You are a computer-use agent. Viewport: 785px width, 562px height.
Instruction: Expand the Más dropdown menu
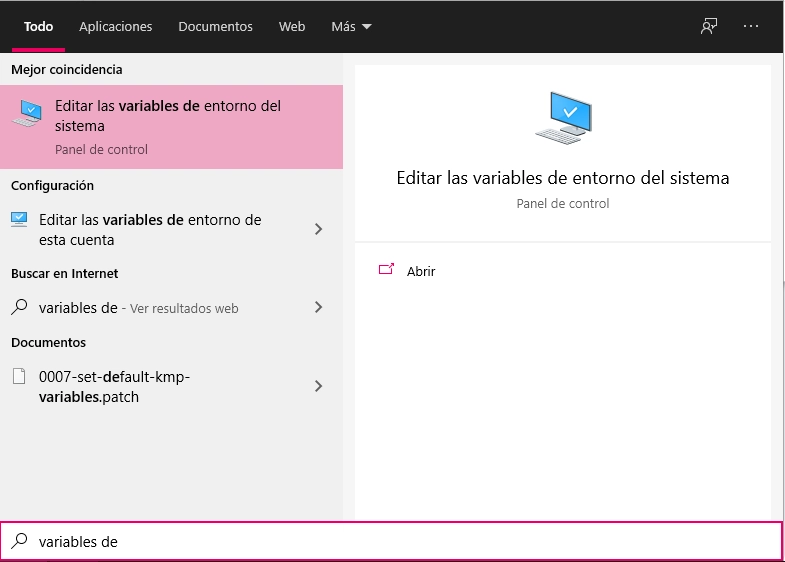[x=351, y=27]
